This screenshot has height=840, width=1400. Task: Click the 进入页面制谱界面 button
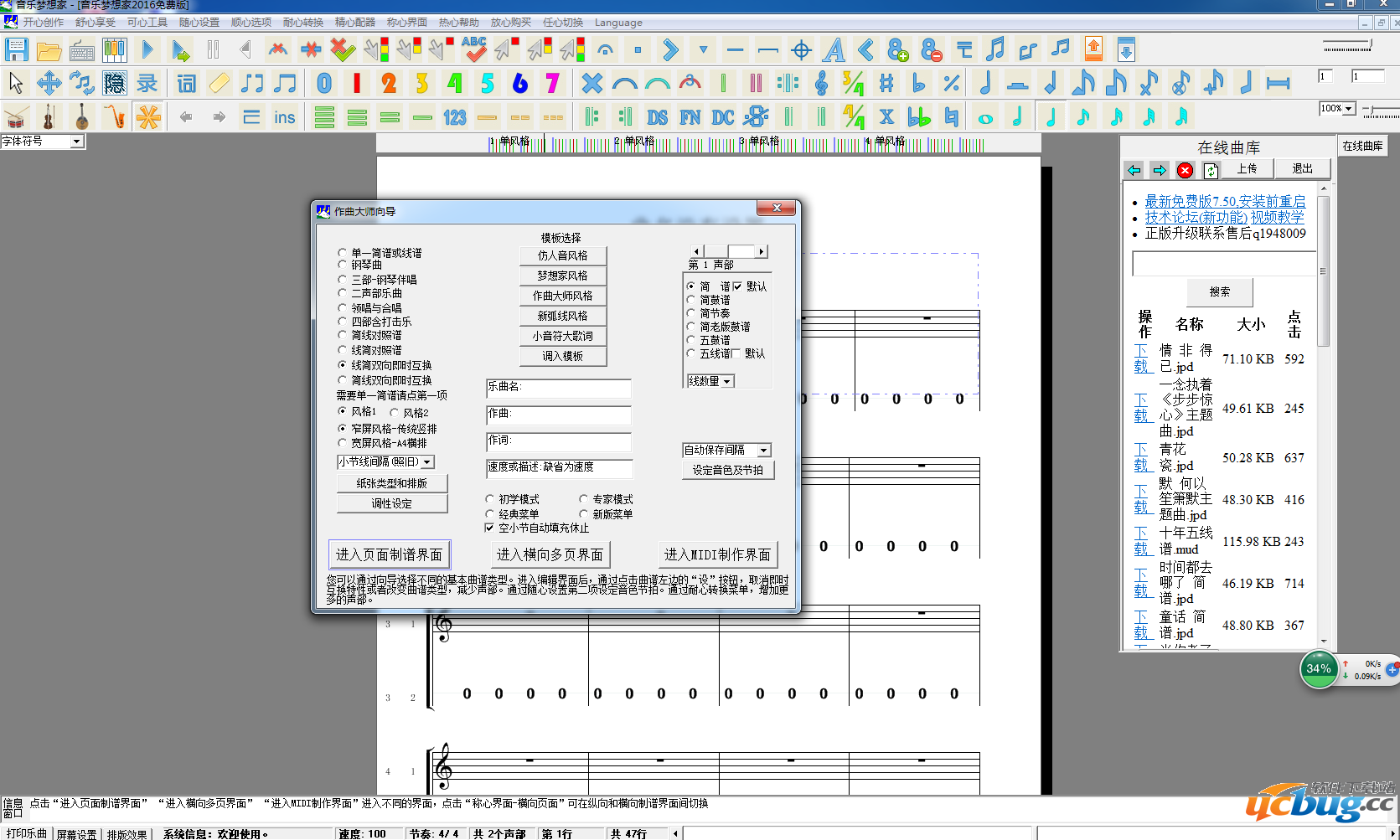pos(390,554)
